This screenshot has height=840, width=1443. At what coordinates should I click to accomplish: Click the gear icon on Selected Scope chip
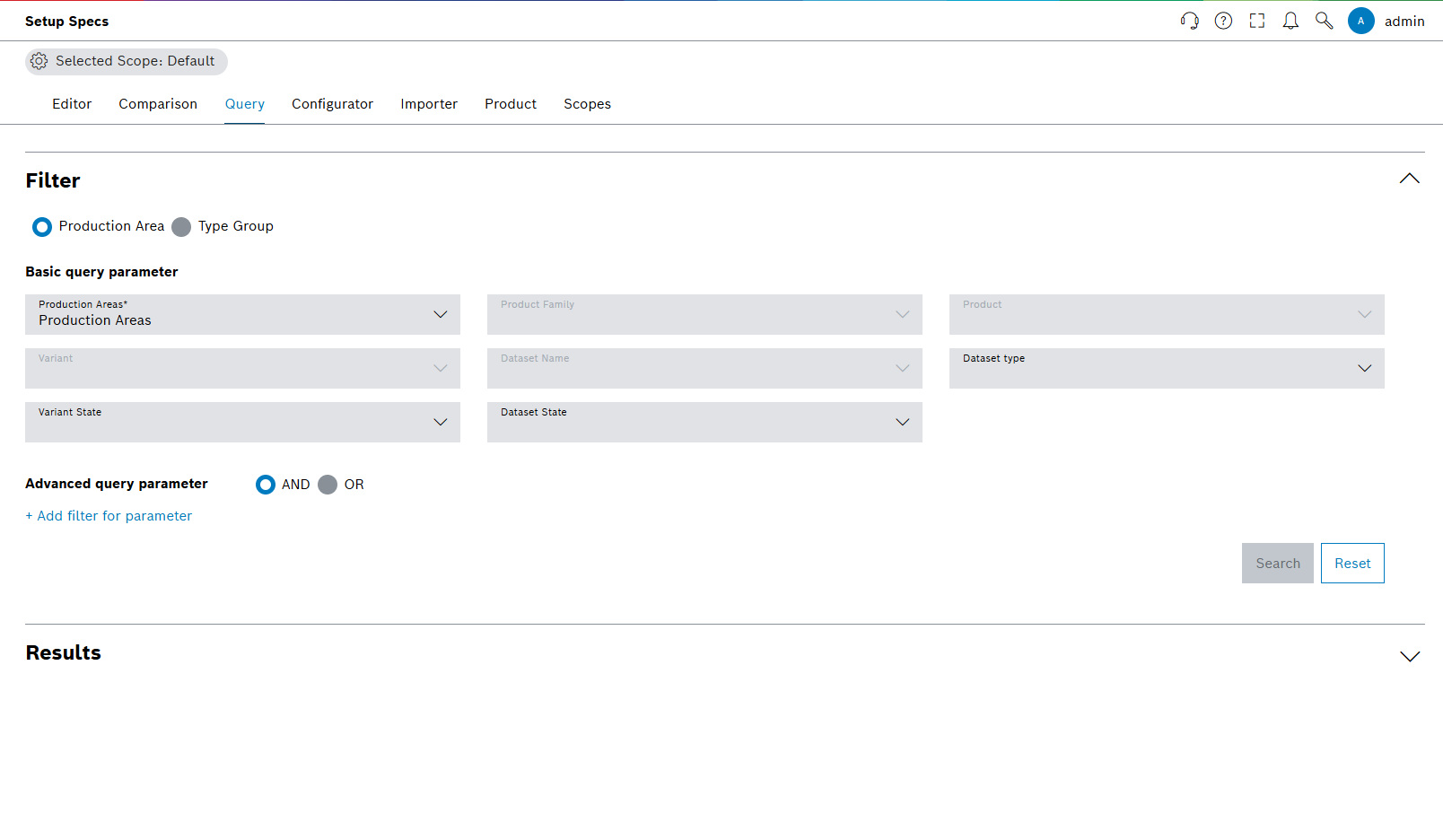pyautogui.click(x=39, y=61)
